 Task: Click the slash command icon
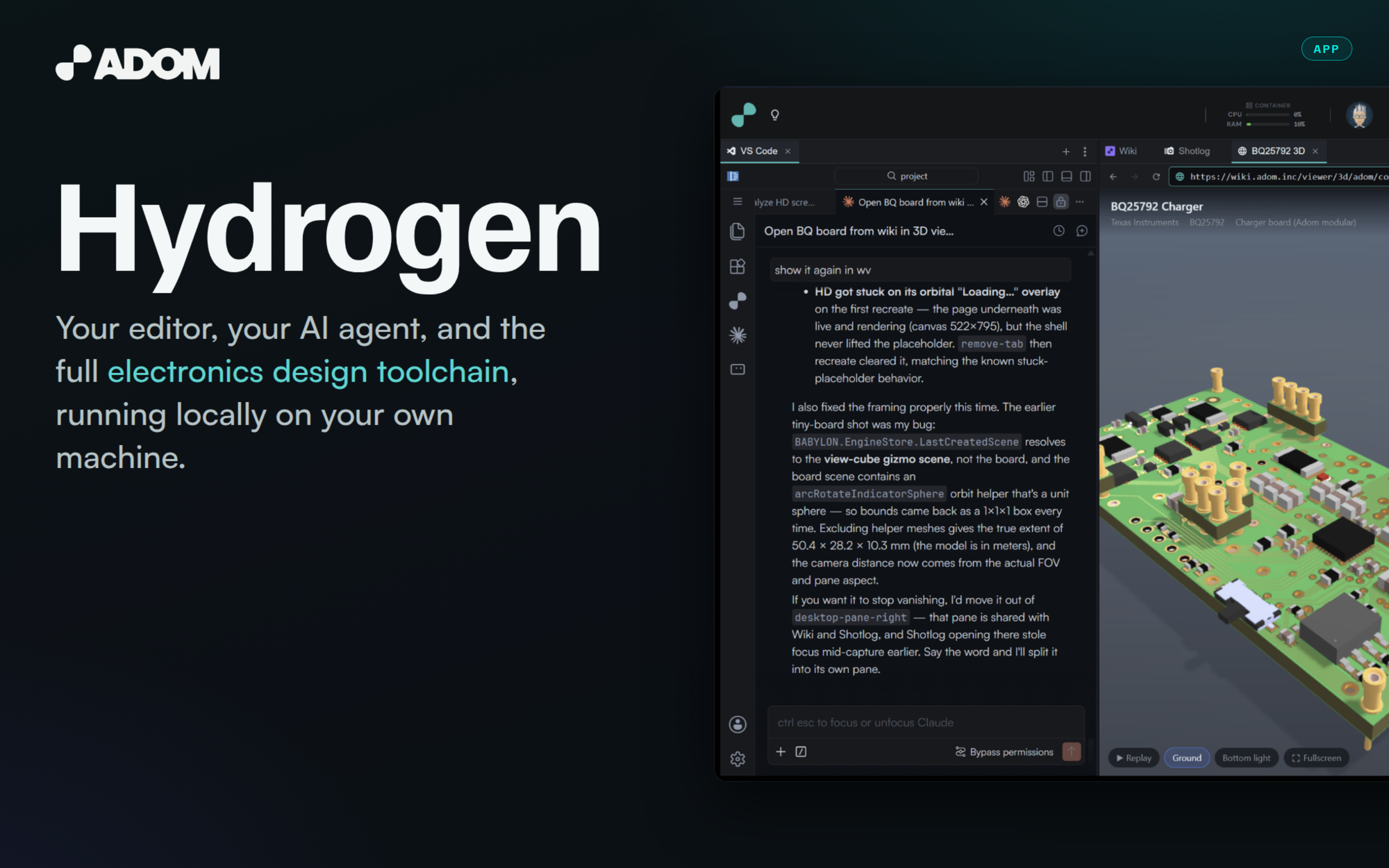(801, 751)
